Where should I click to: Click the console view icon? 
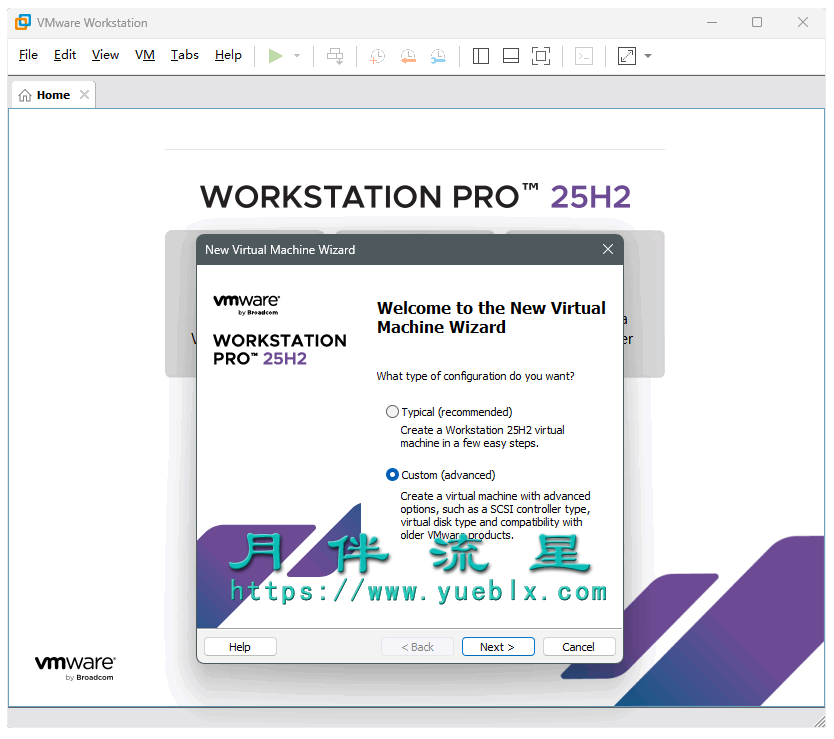(x=584, y=56)
